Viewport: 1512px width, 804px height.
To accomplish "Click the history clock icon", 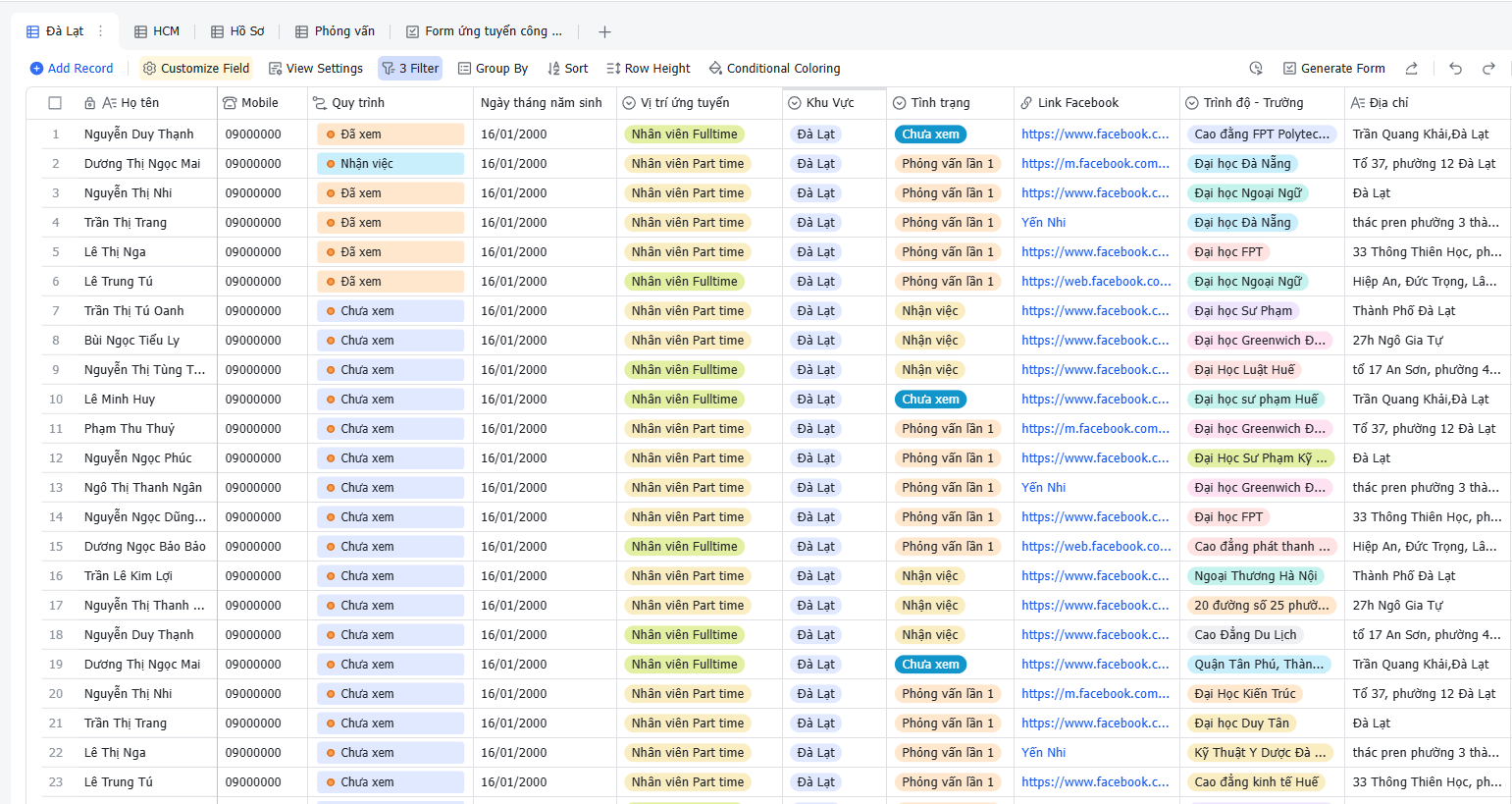I will click(1256, 69).
